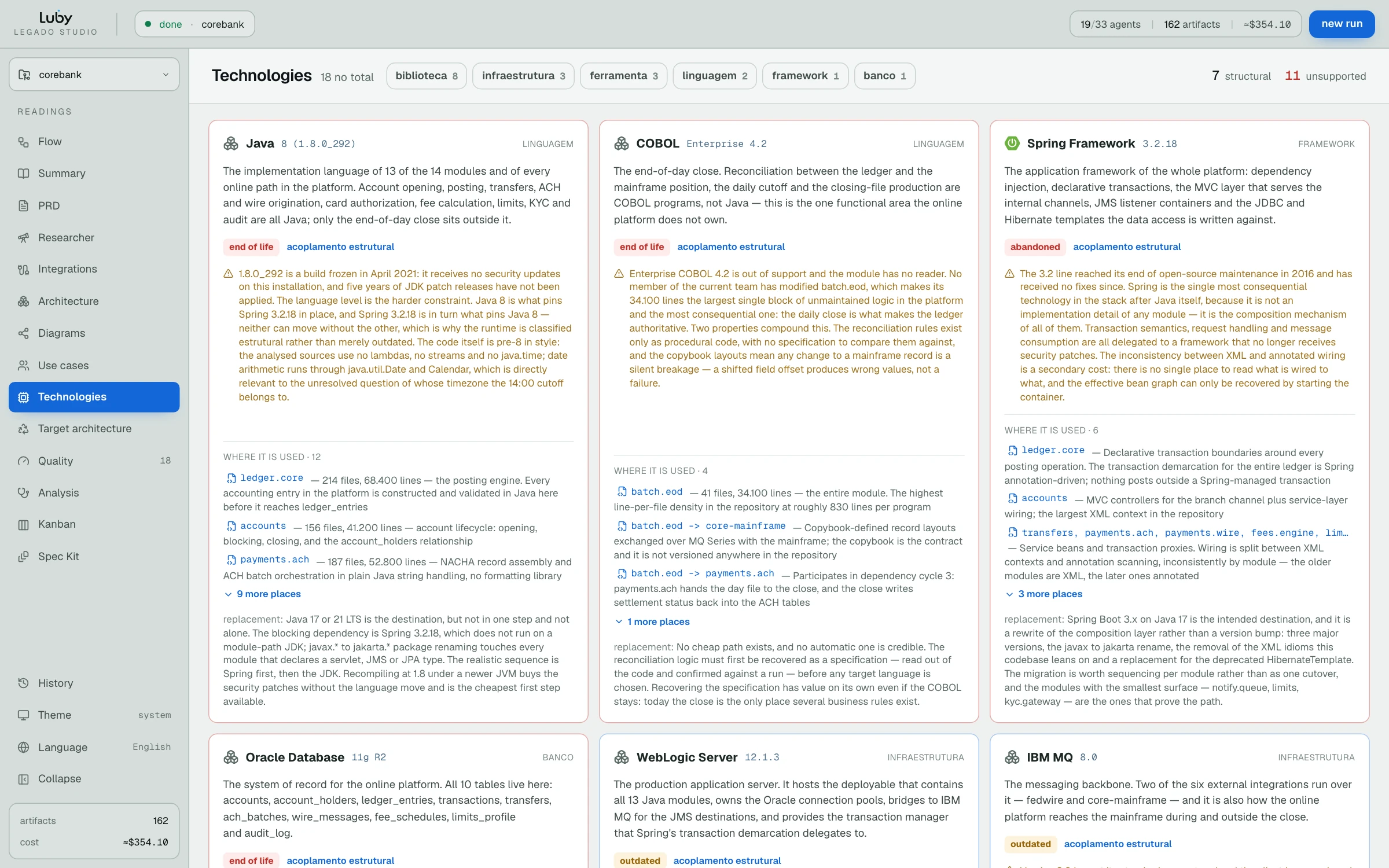Click the Integrations icon in sidebar

pyautogui.click(x=23, y=269)
